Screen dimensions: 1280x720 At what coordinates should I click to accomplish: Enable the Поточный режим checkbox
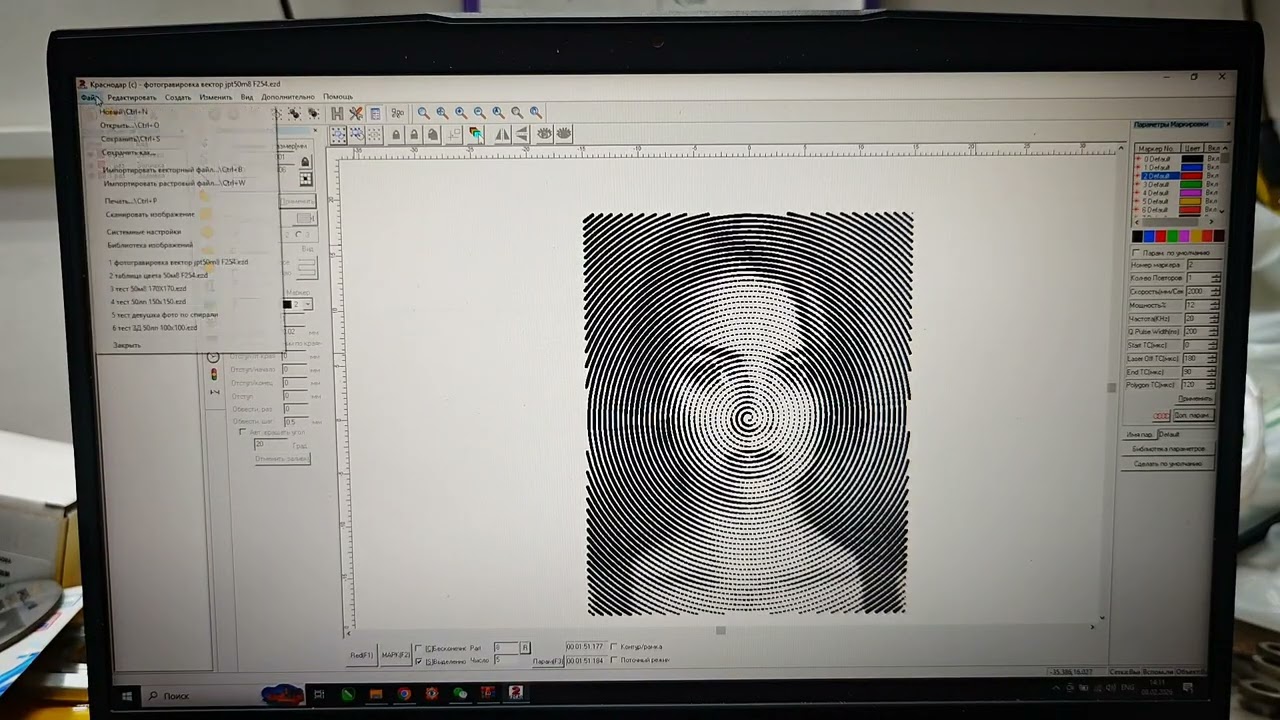pos(613,660)
